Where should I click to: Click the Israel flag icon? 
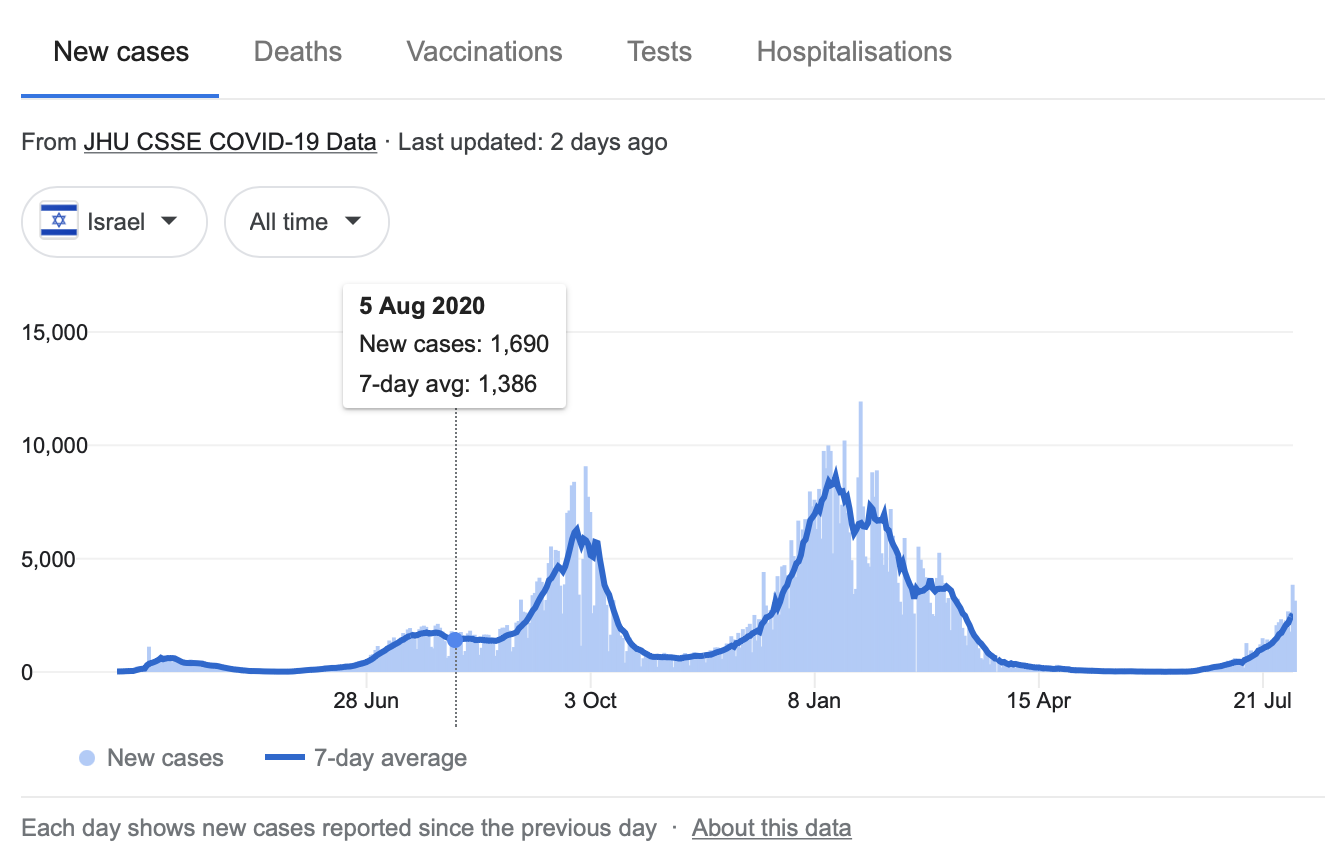click(x=59, y=221)
